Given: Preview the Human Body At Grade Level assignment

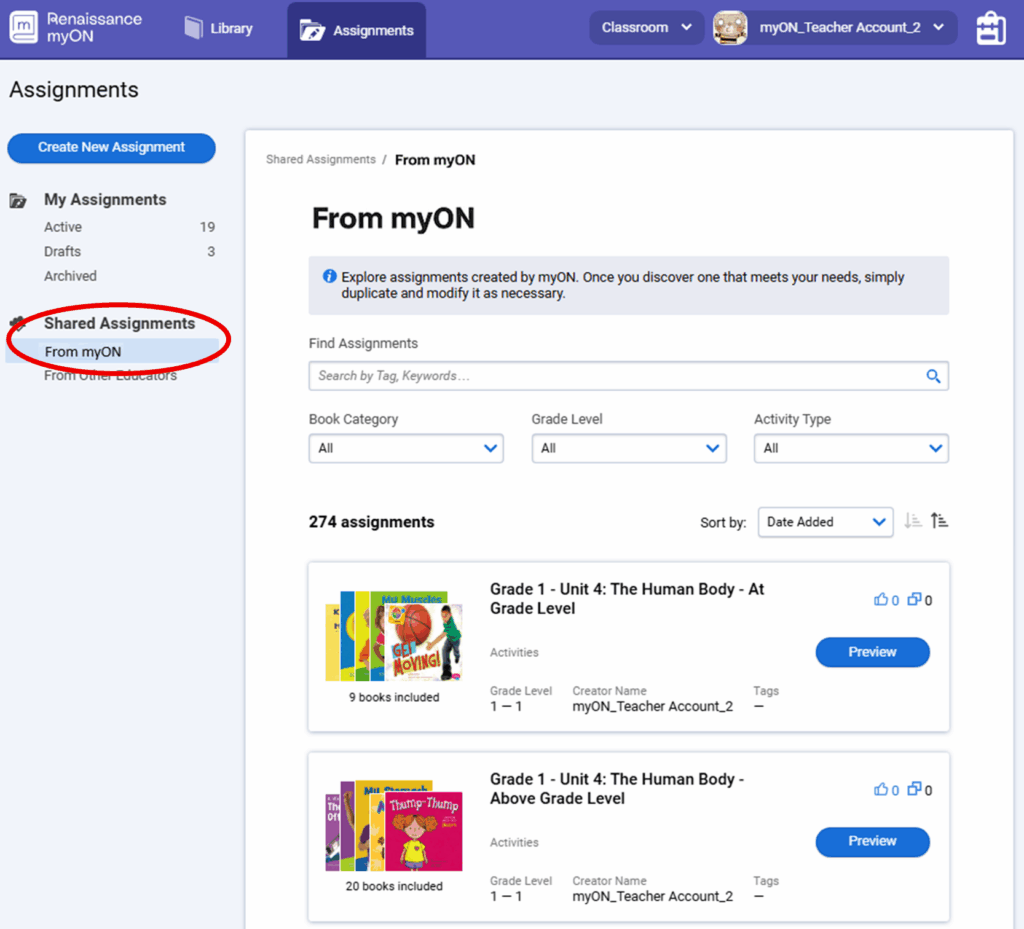Looking at the screenshot, I should [x=872, y=652].
